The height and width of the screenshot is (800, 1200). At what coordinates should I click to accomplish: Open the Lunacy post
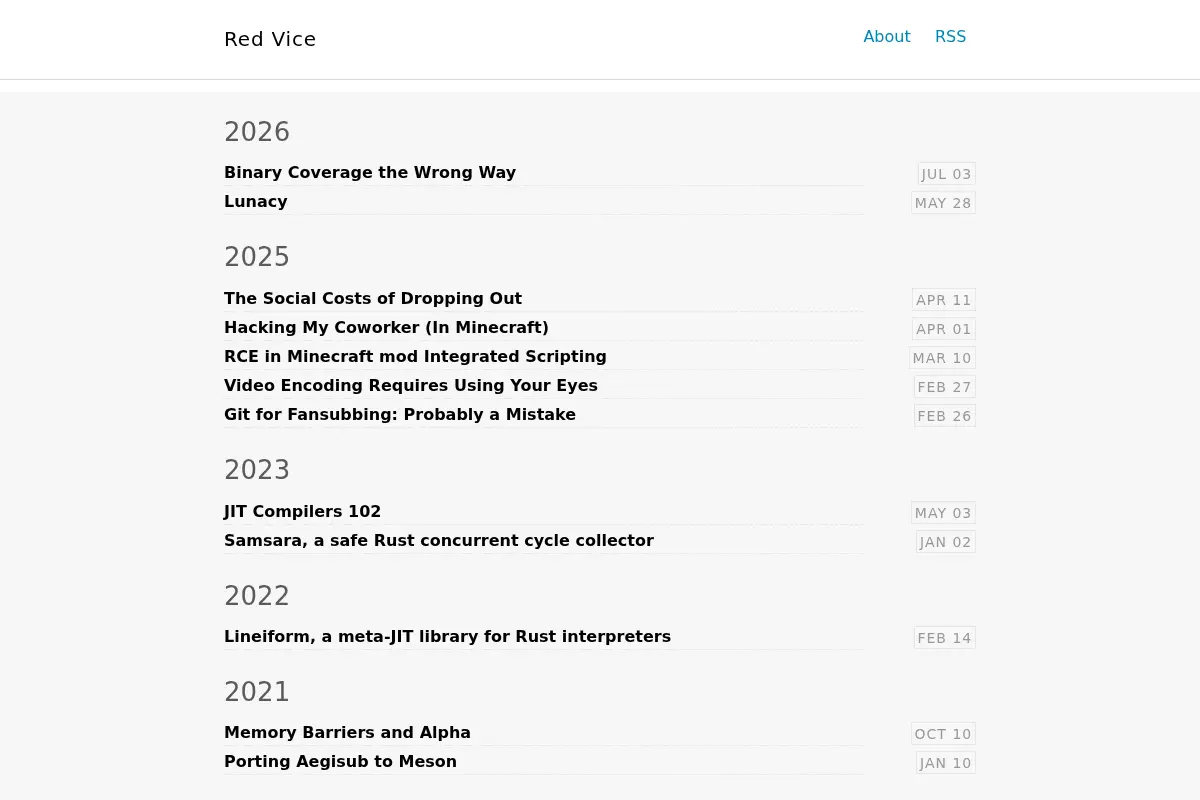(256, 201)
